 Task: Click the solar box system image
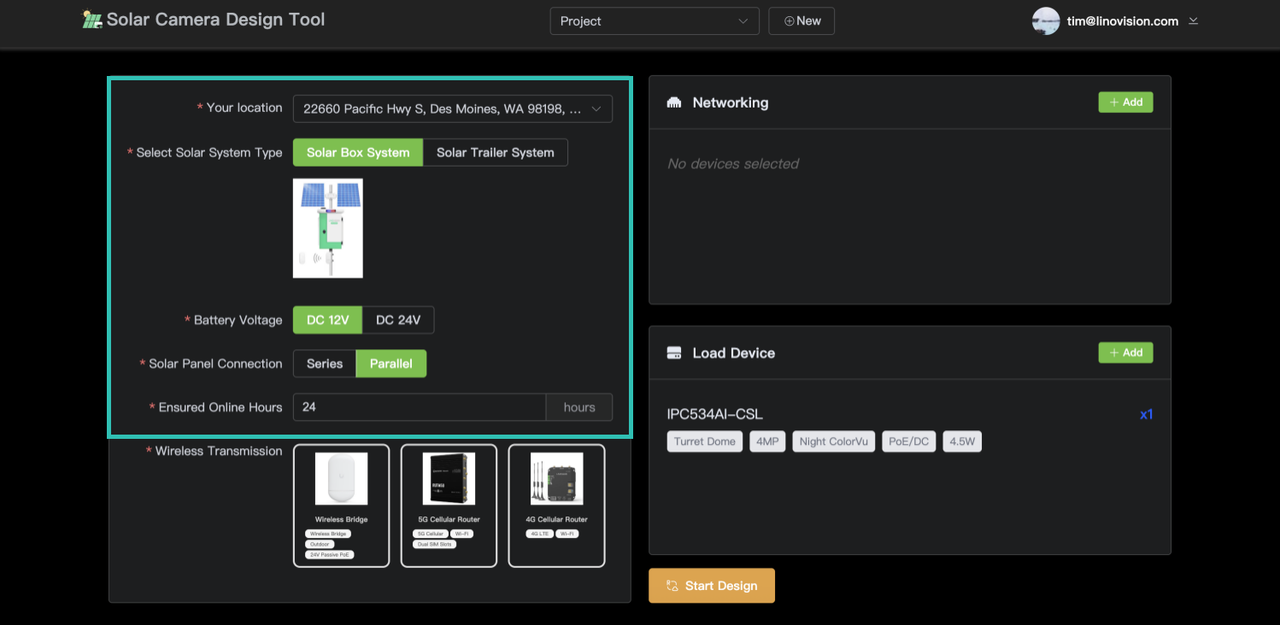tap(328, 228)
